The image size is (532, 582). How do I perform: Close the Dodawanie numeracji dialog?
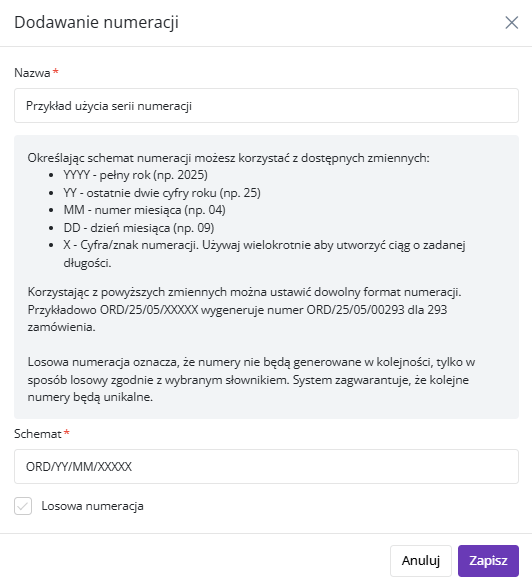(512, 23)
